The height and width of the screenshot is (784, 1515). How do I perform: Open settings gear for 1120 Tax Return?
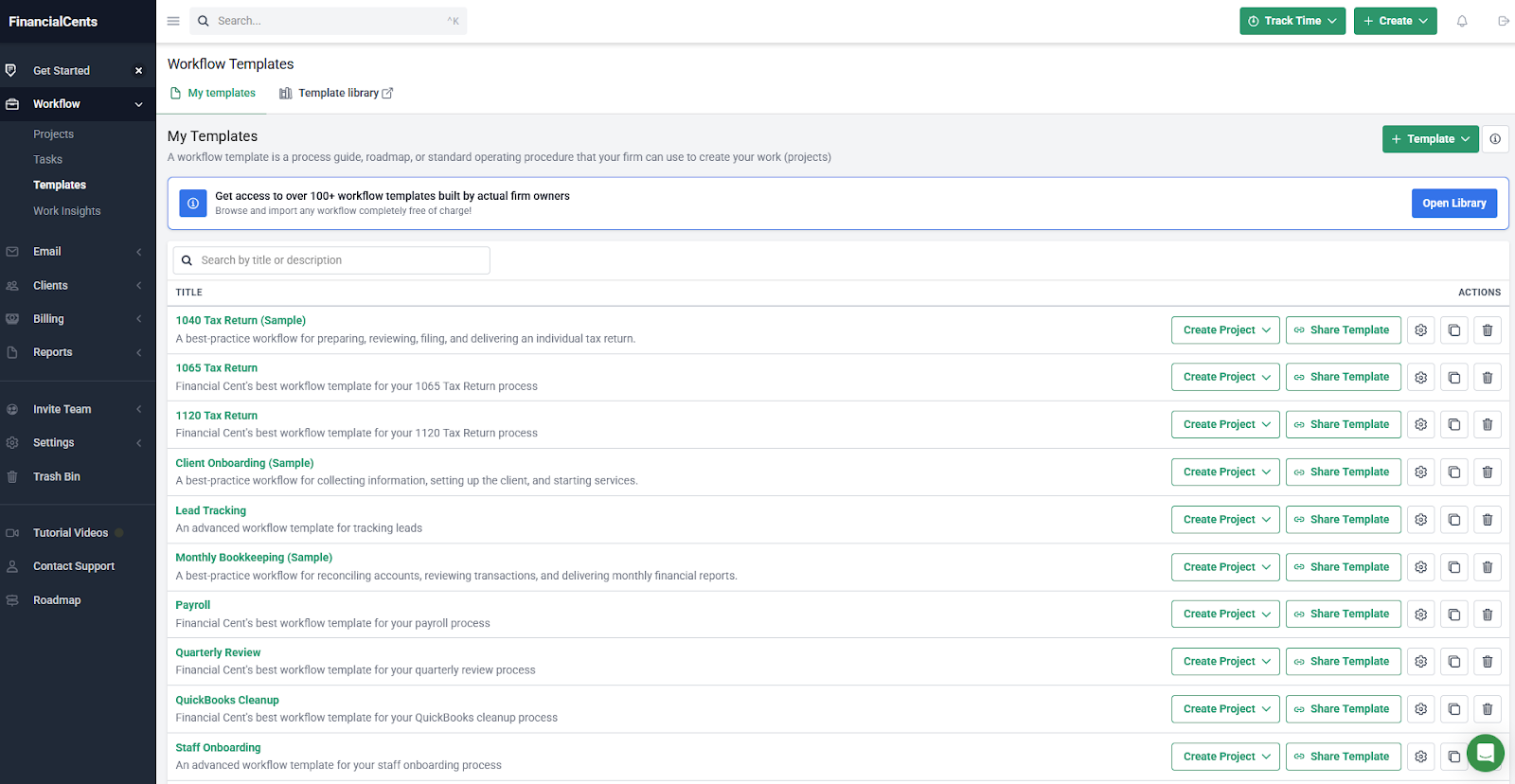click(x=1420, y=425)
